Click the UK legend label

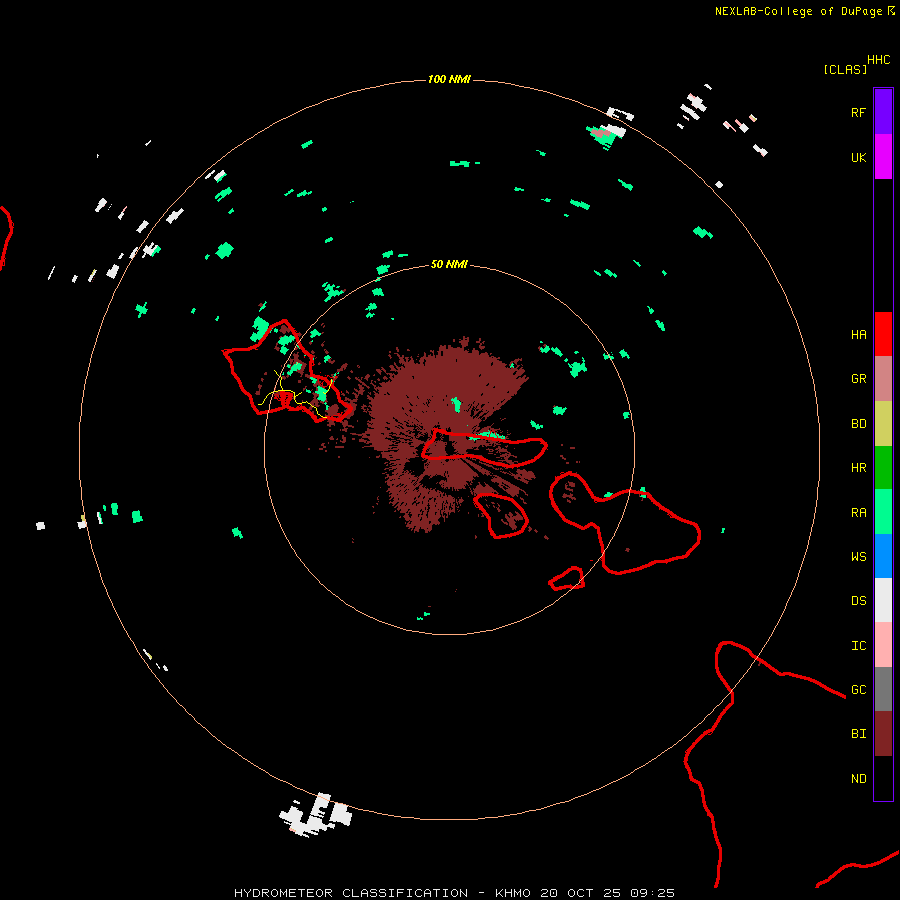coord(858,157)
